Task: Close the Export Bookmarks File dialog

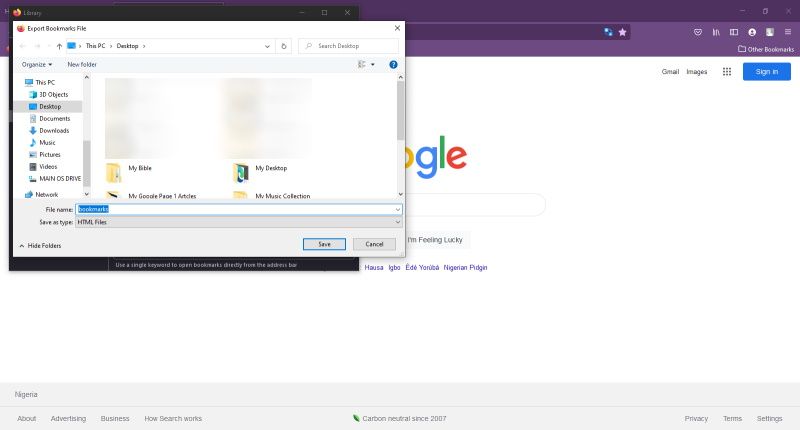Action: point(397,28)
